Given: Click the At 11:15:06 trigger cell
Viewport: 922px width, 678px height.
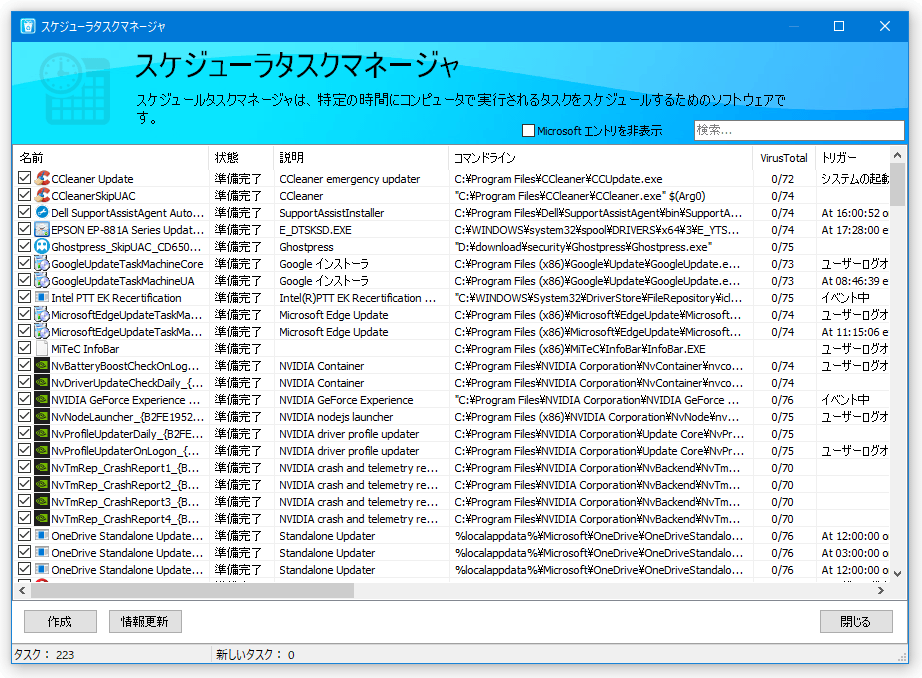Looking at the screenshot, I should coord(855,332).
